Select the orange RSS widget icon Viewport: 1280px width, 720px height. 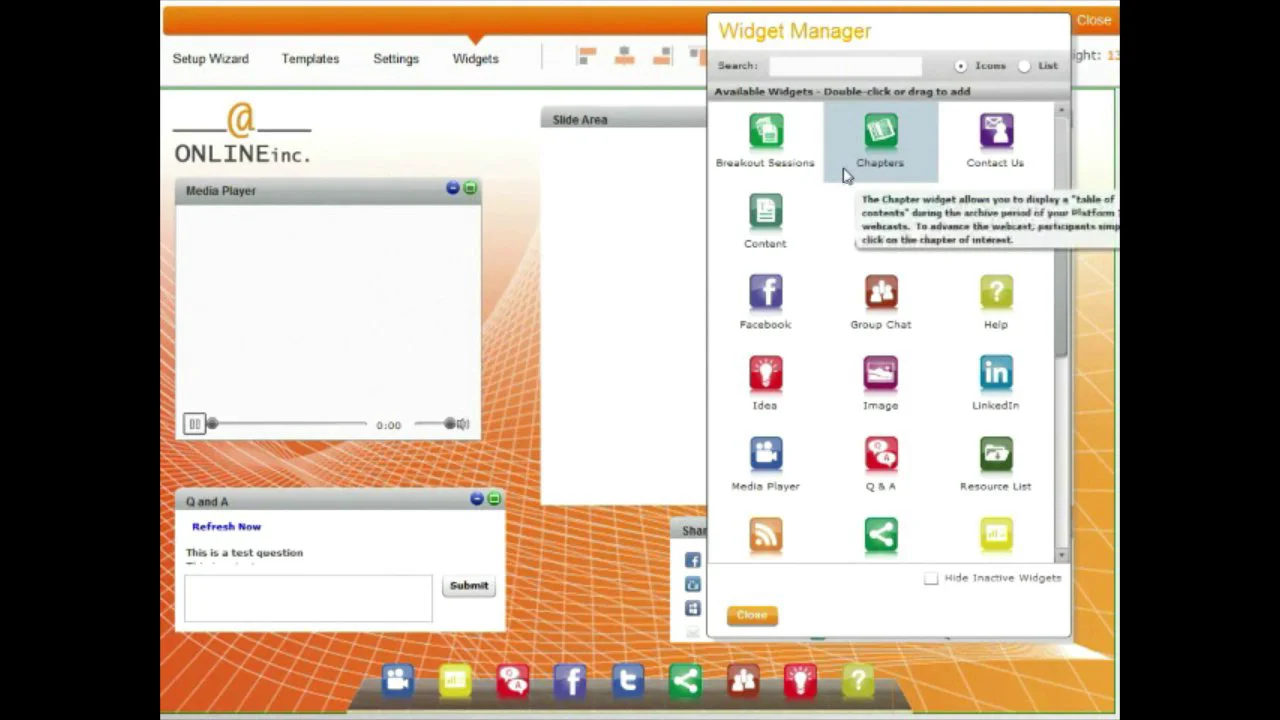coord(766,535)
